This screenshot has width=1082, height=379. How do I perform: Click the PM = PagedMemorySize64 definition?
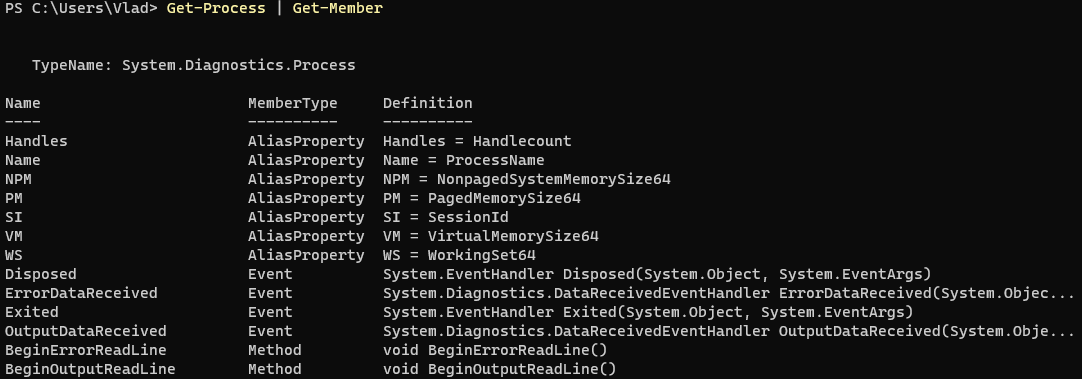point(482,198)
